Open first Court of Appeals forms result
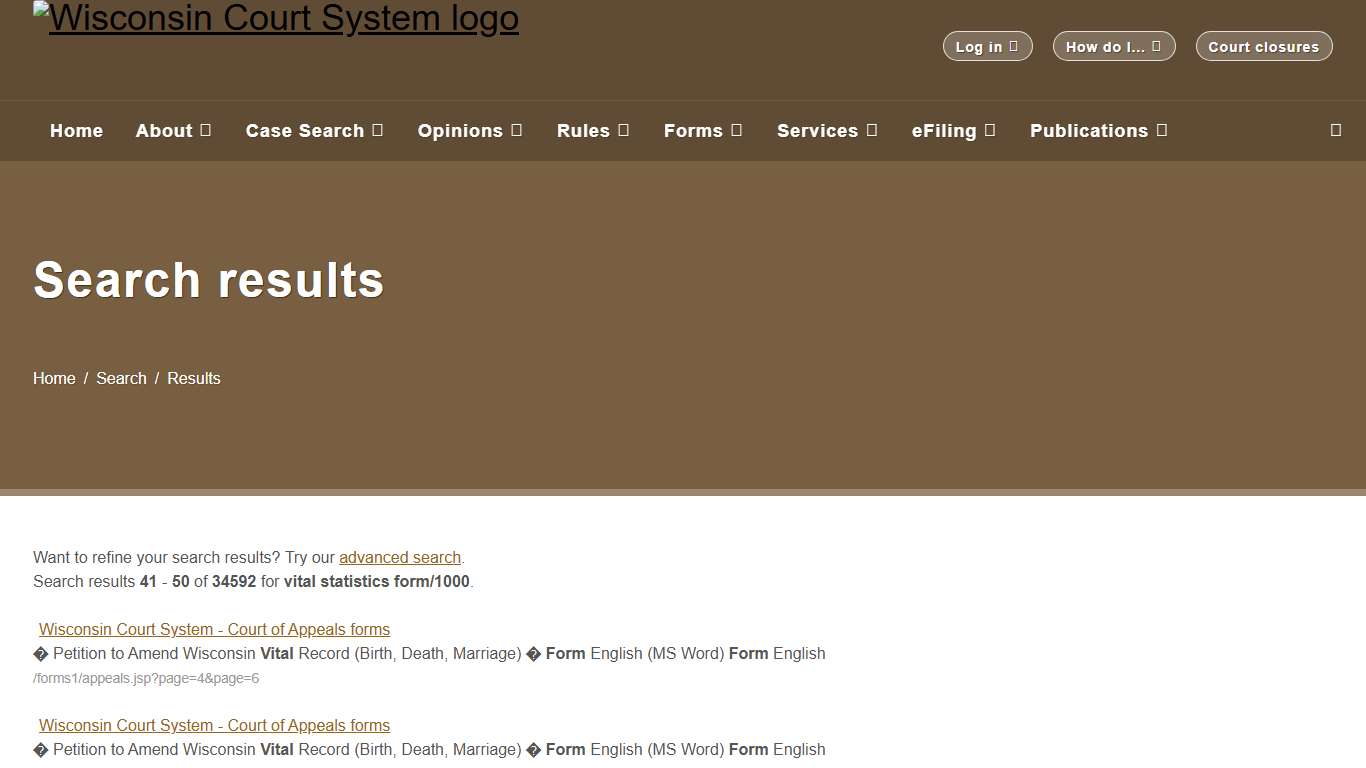Image resolution: width=1366 pixels, height=768 pixels. pos(213,629)
